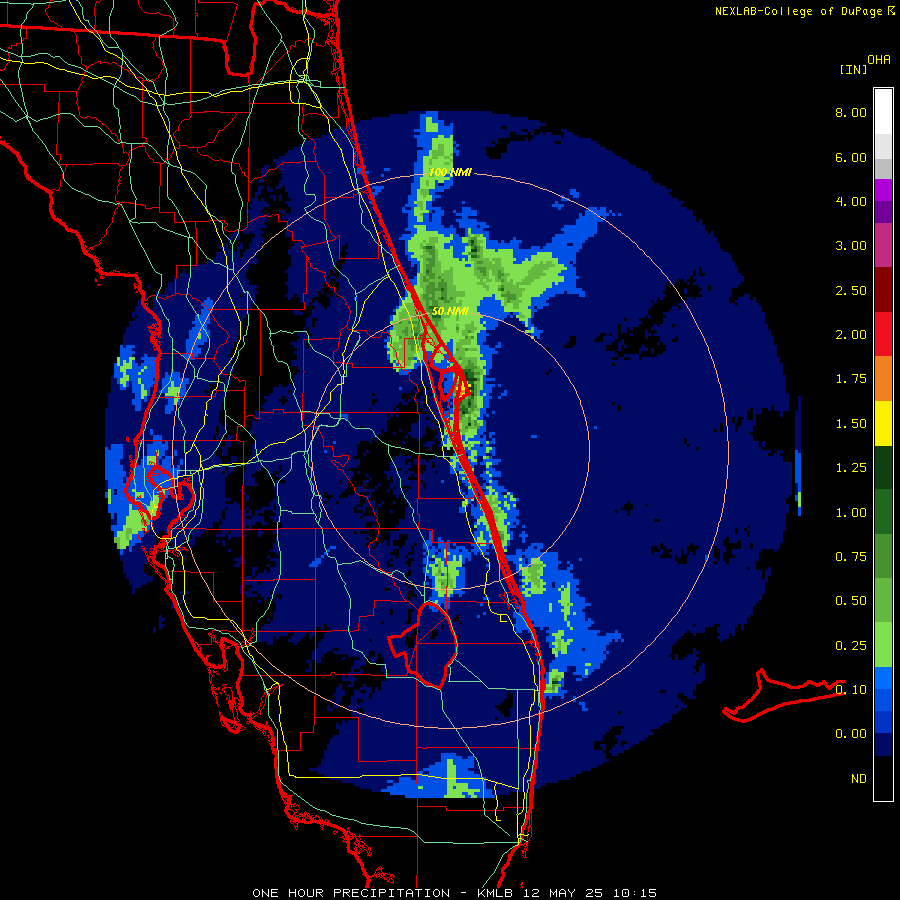This screenshot has height=900, width=900.
Task: Click the 0.10 legend value
Action: [x=851, y=690]
